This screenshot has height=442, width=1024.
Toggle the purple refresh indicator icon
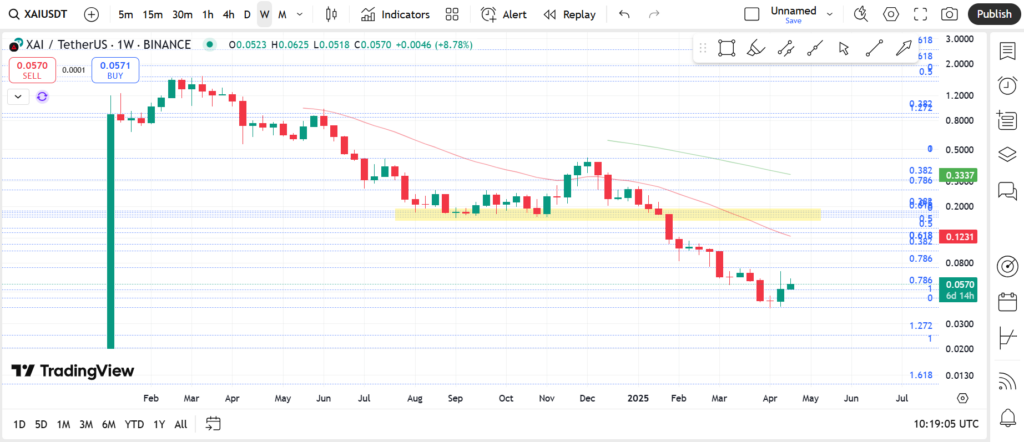click(42, 96)
